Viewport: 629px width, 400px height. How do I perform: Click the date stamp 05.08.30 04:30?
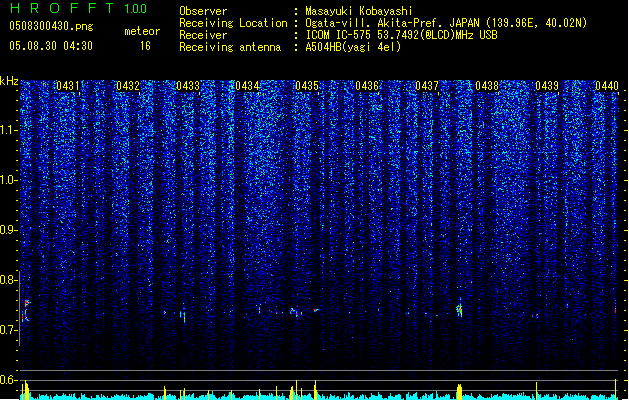(x=51, y=46)
